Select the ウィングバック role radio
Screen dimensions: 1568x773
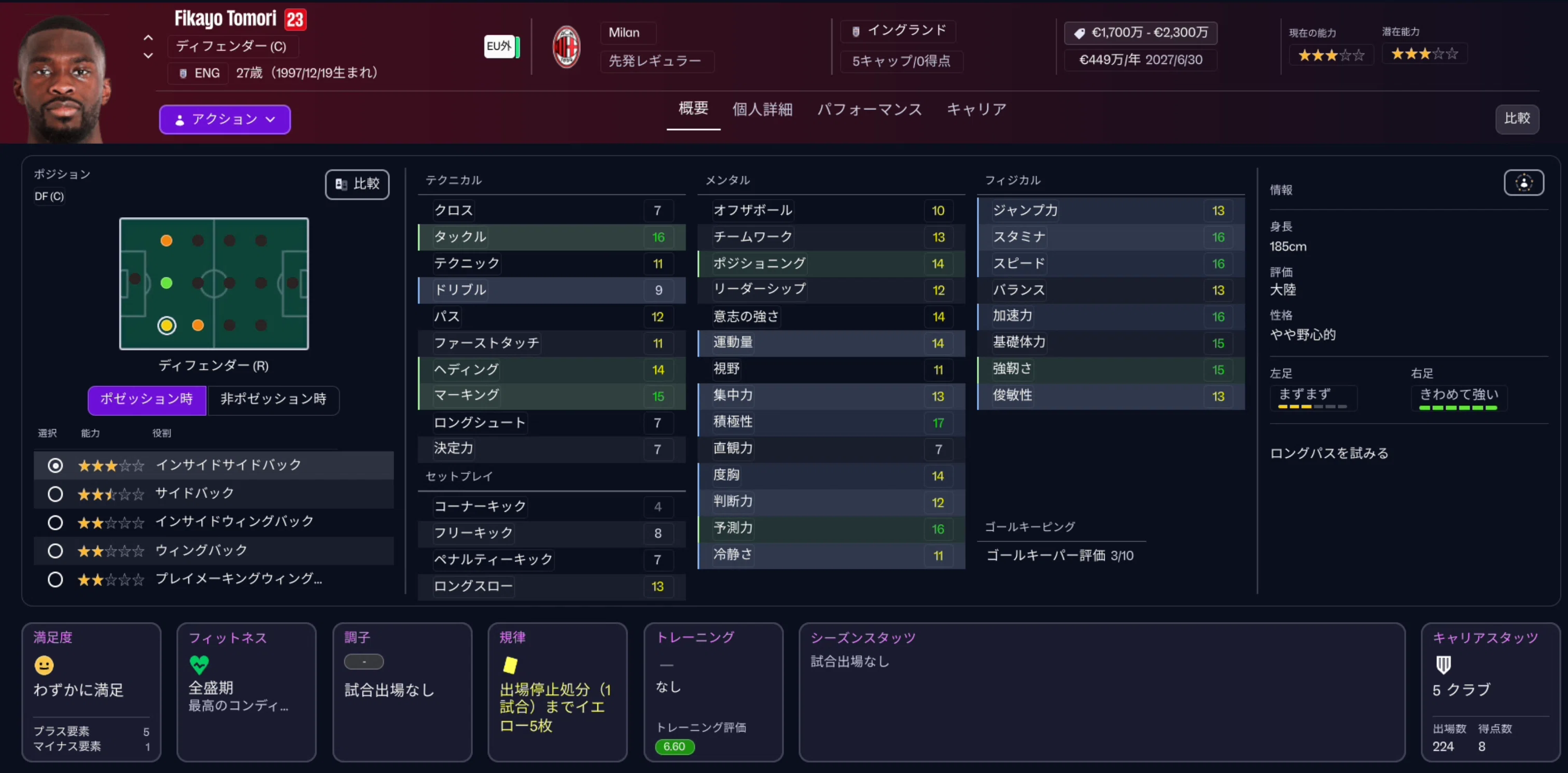[55, 551]
